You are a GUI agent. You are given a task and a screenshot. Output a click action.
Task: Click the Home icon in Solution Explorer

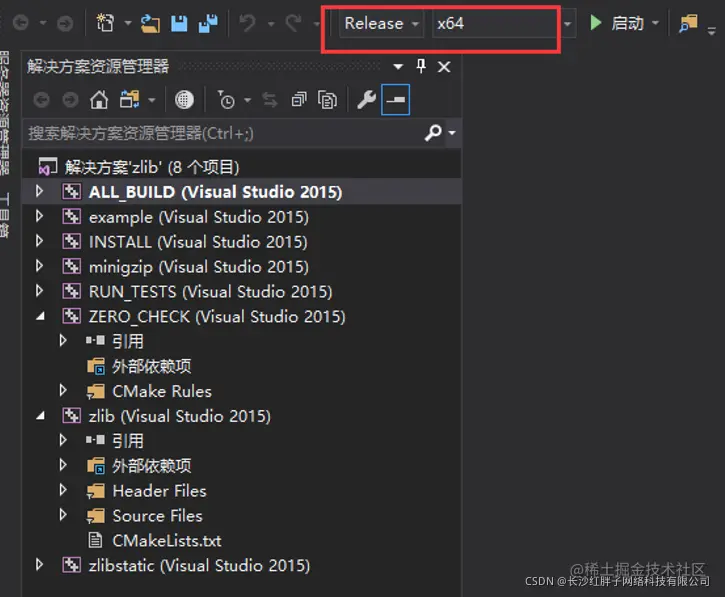(x=99, y=99)
